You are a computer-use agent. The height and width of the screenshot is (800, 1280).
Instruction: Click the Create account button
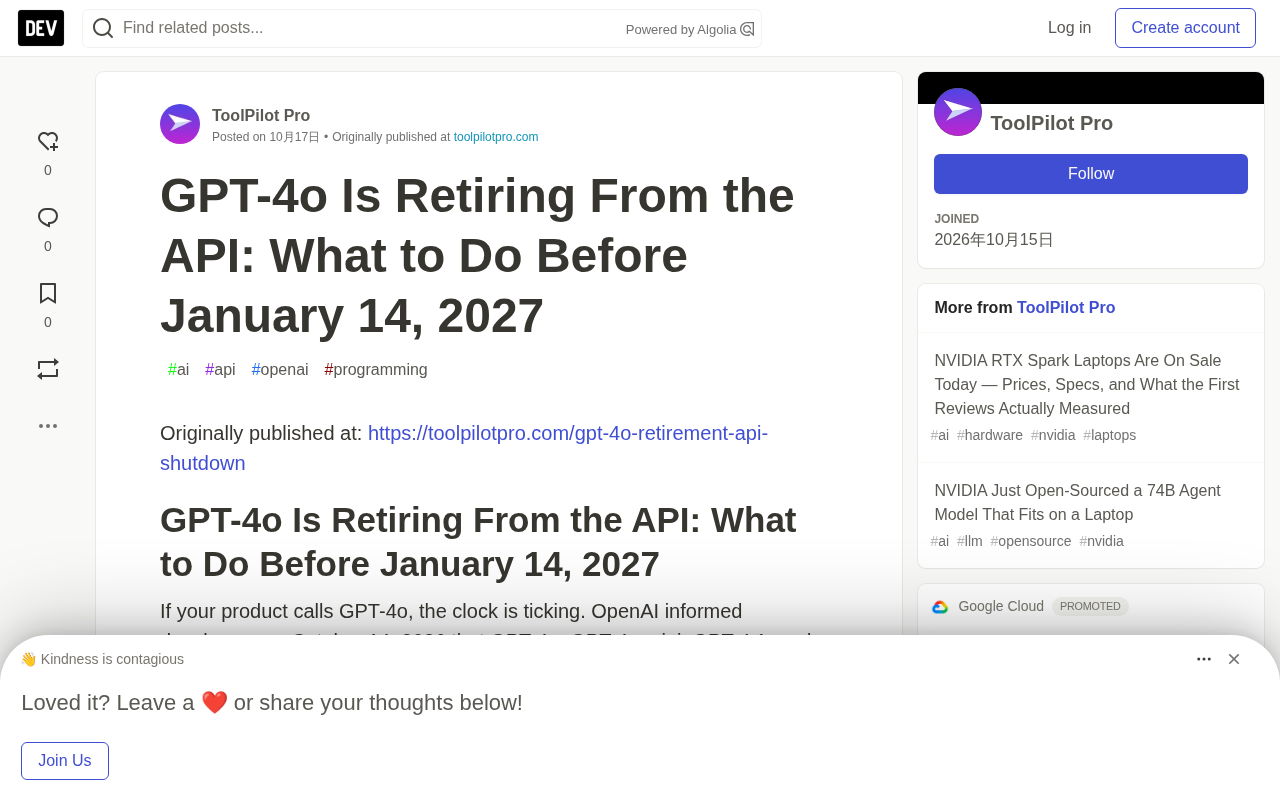point(1185,28)
